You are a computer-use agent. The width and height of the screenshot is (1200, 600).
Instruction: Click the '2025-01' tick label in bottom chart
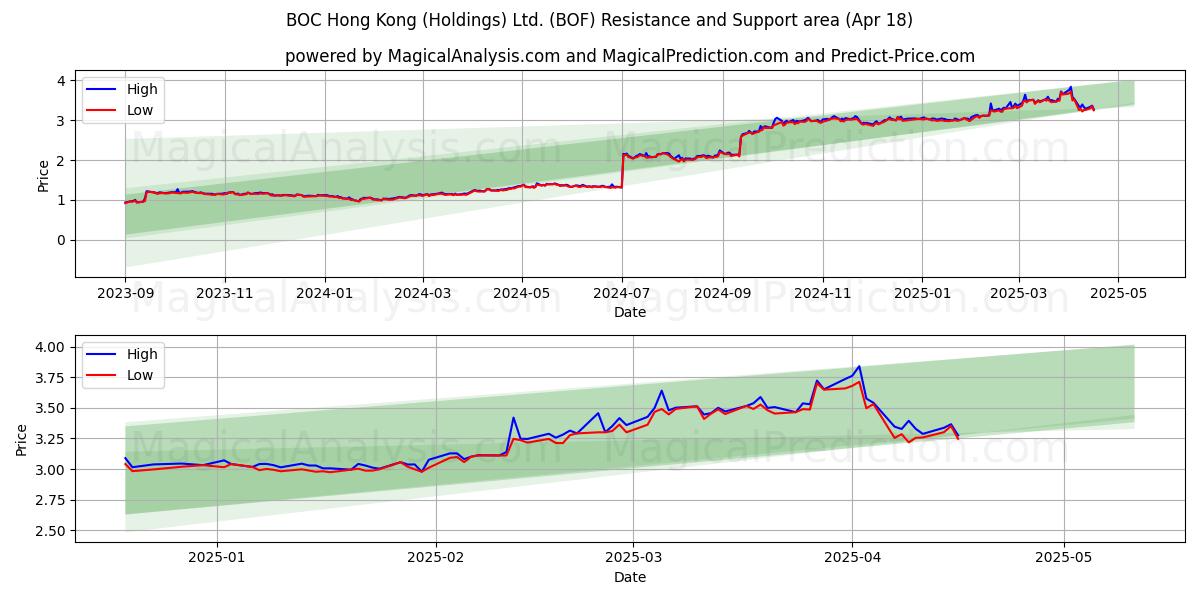(x=217, y=559)
